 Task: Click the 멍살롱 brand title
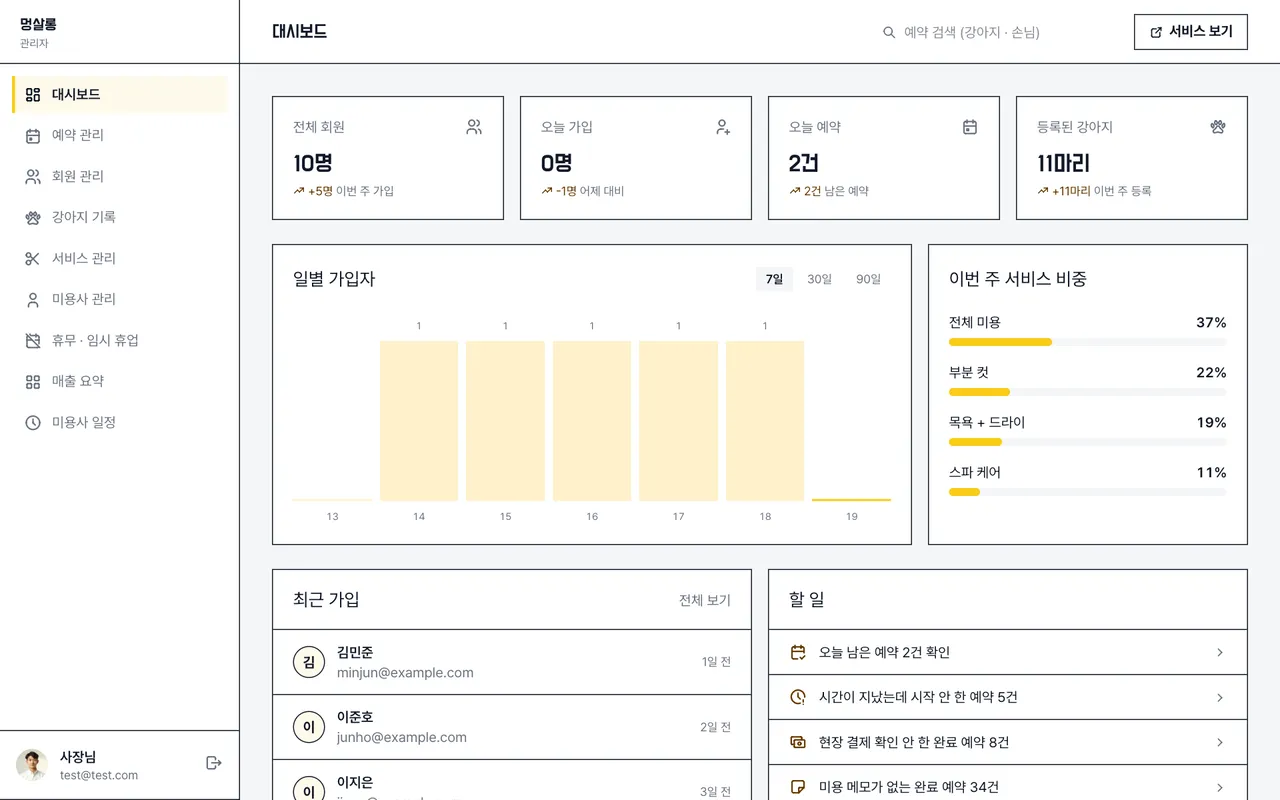pos(36,24)
